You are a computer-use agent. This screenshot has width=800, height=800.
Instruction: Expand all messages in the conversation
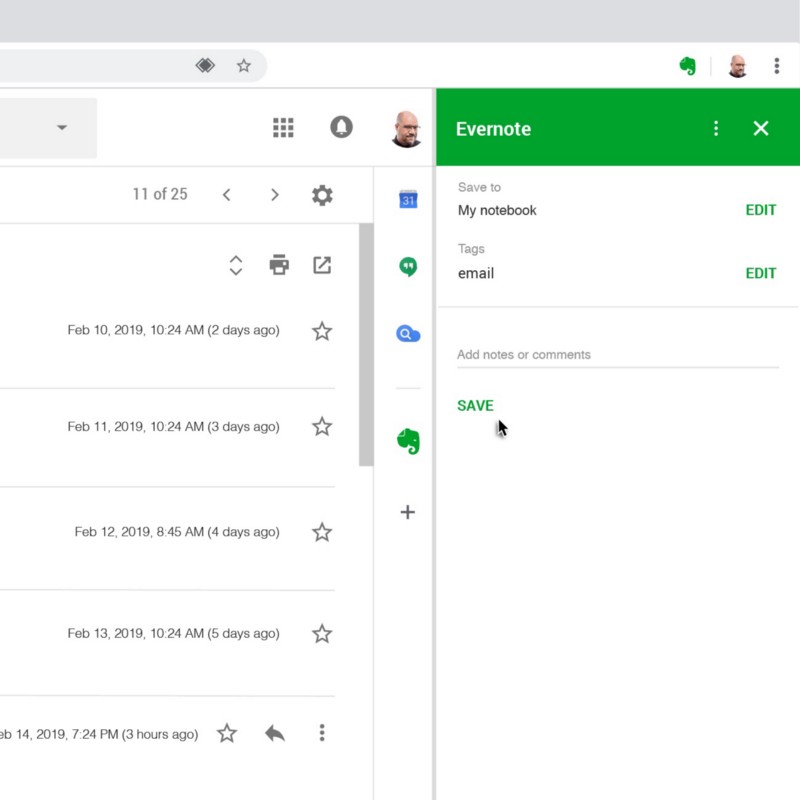coord(236,265)
